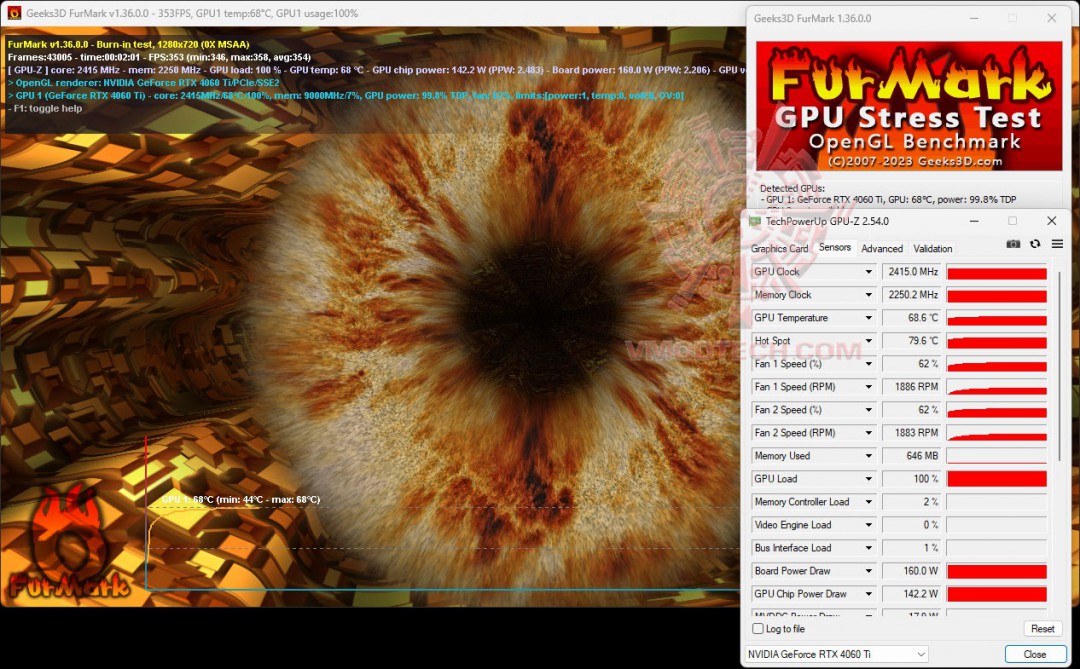Click the Detected GPUs text in FurMark
The image size is (1080, 669).
tap(792, 188)
